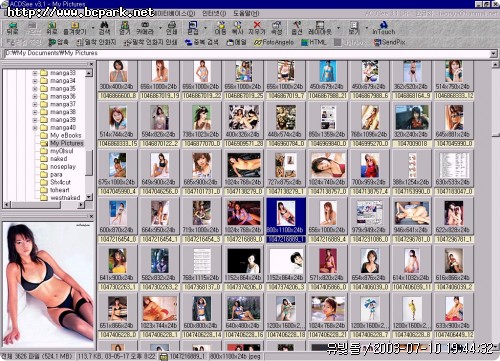Open the path bar dropdown arrow
The image size is (500, 361).
point(493,53)
